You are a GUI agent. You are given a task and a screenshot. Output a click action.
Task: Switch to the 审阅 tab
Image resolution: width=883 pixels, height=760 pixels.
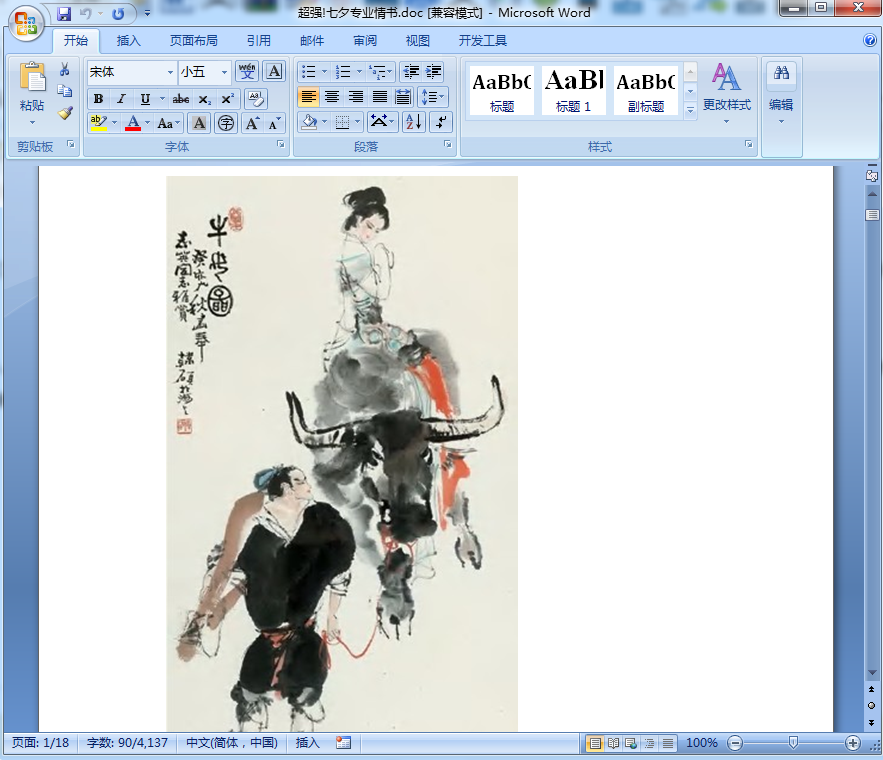point(364,41)
